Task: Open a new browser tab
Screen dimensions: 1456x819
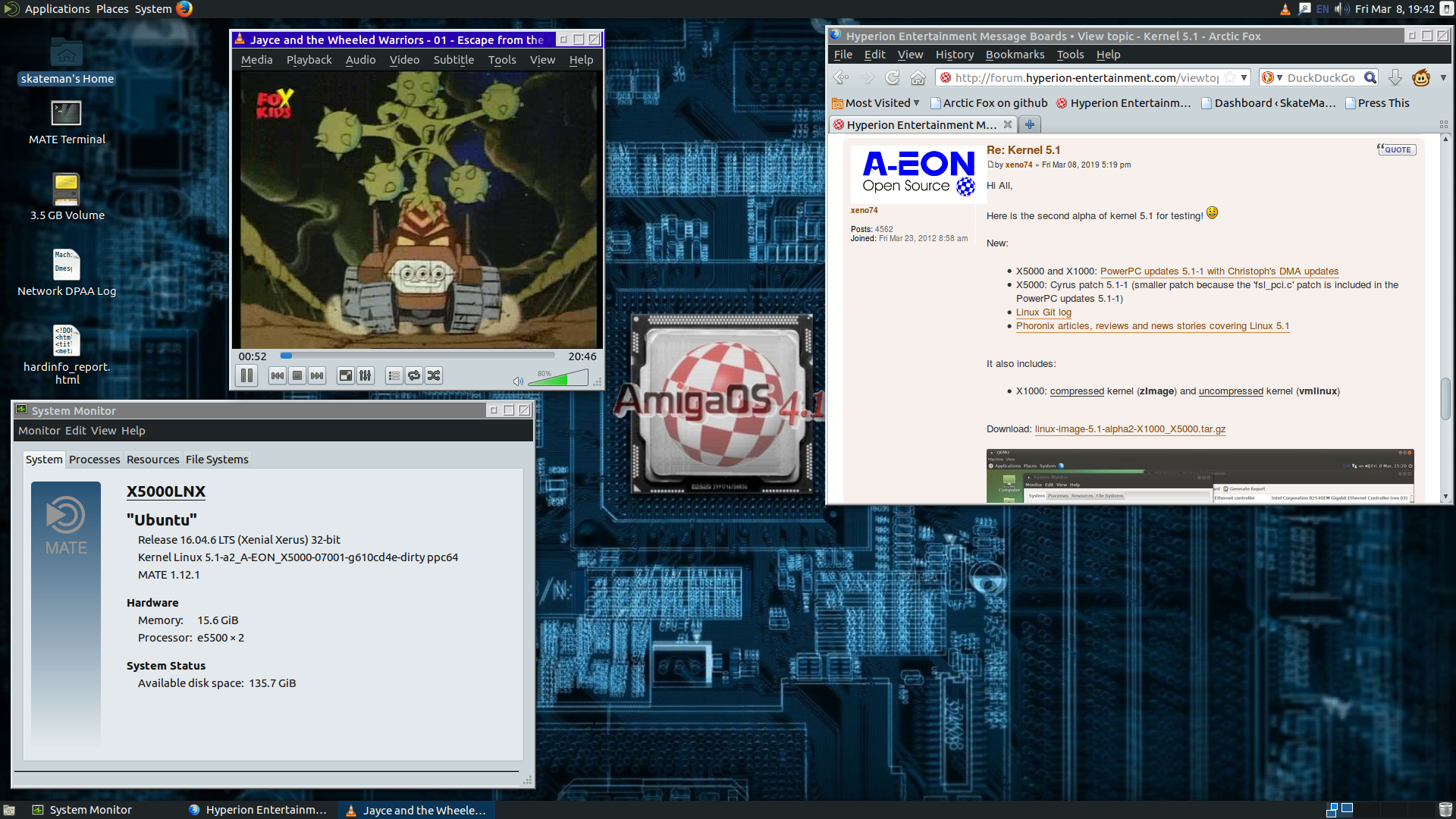Action: coord(1030,124)
